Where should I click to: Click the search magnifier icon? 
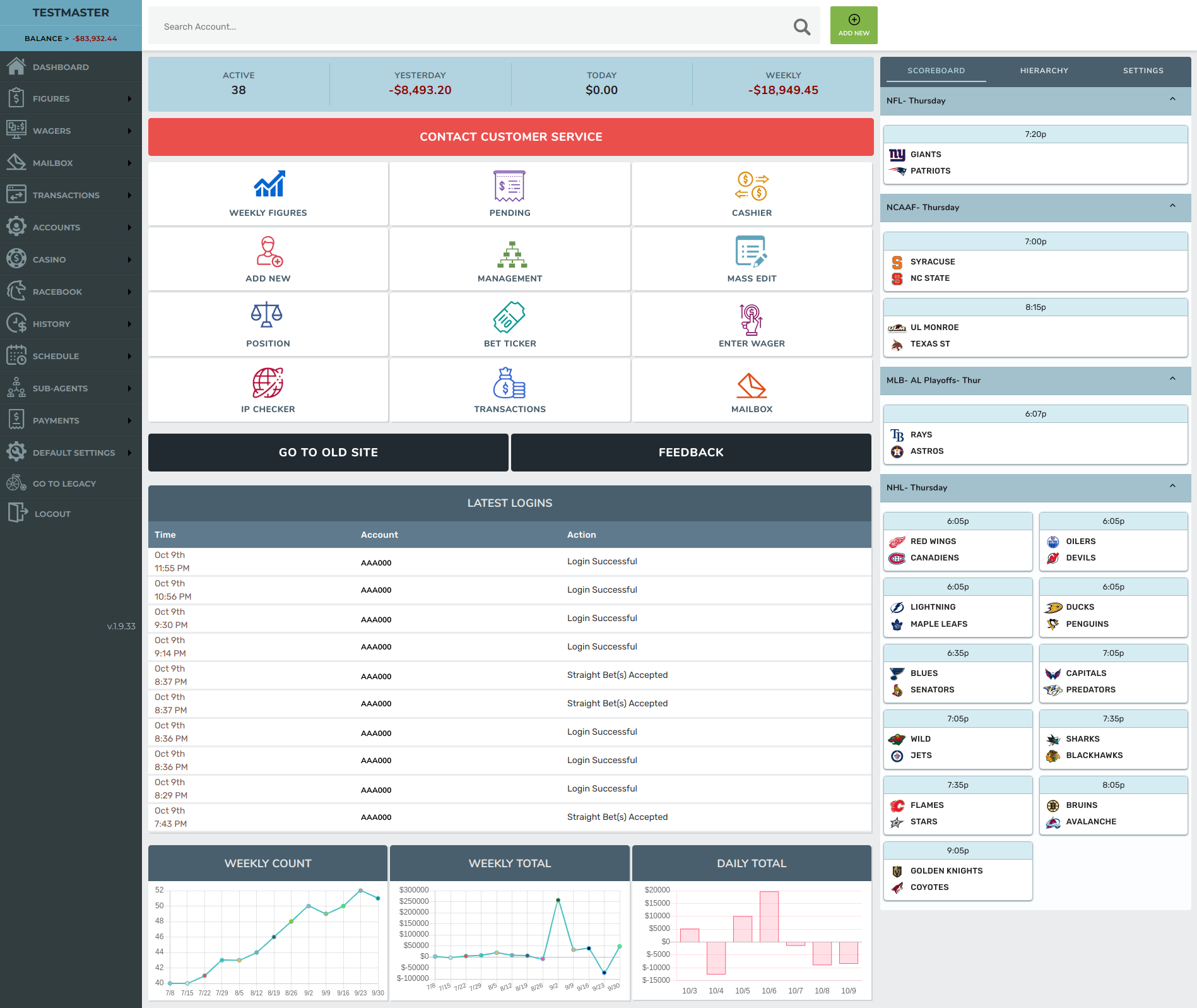pos(801,27)
